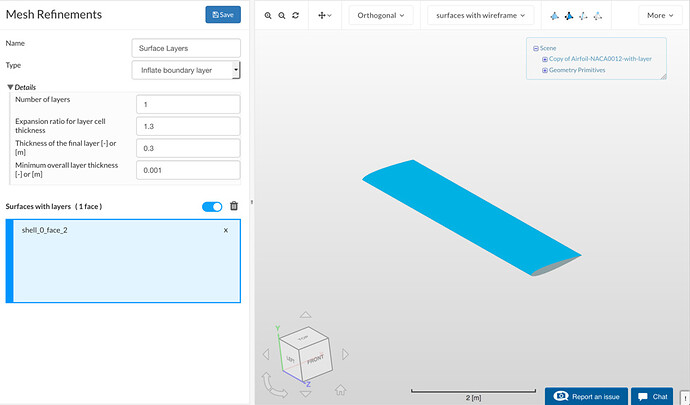Click the TOP face of orientation cube

pos(304,338)
